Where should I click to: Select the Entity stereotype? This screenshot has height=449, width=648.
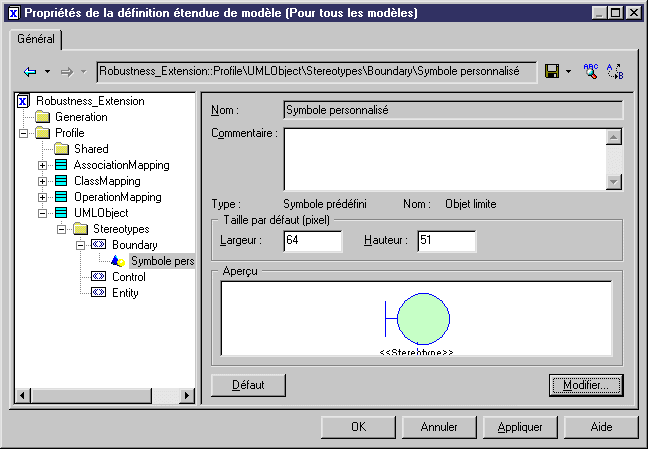(x=125, y=293)
